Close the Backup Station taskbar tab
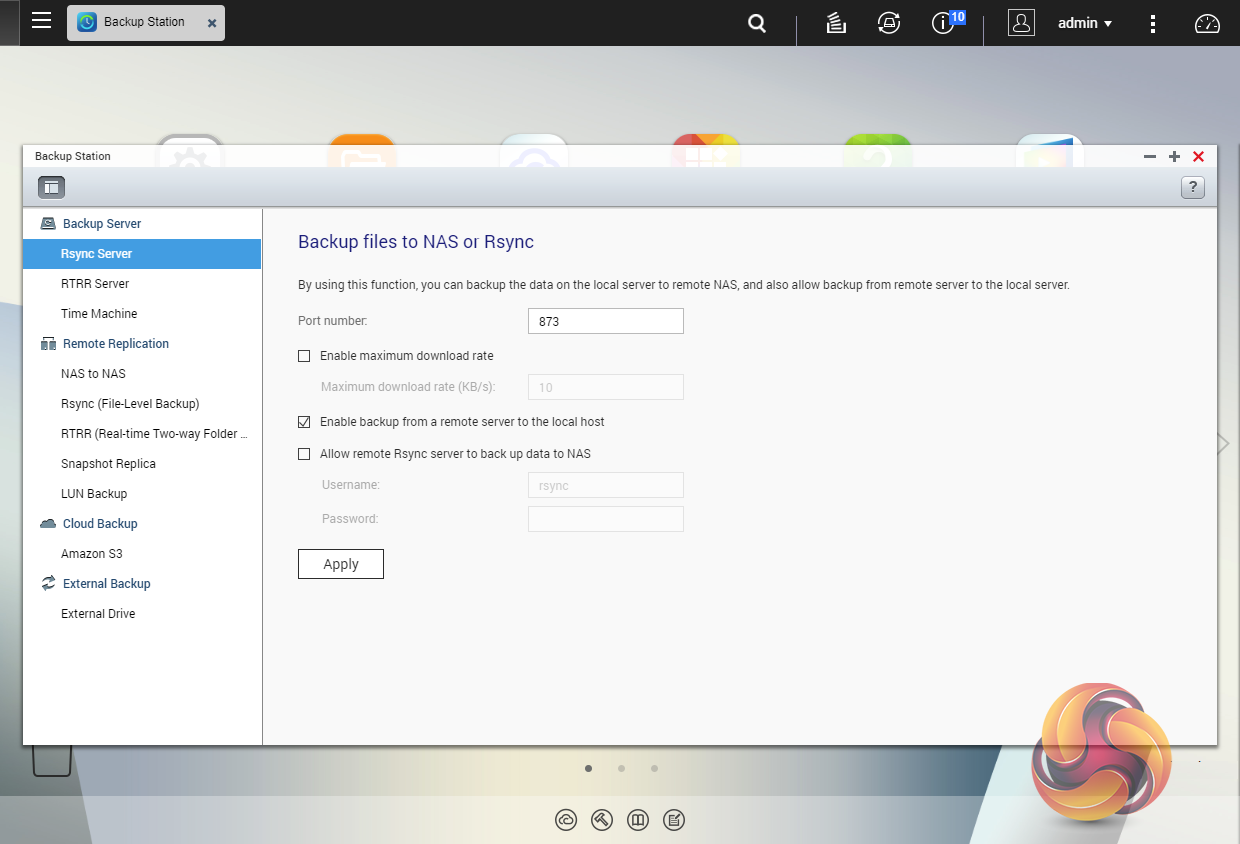The image size is (1240, 844). coord(212,23)
